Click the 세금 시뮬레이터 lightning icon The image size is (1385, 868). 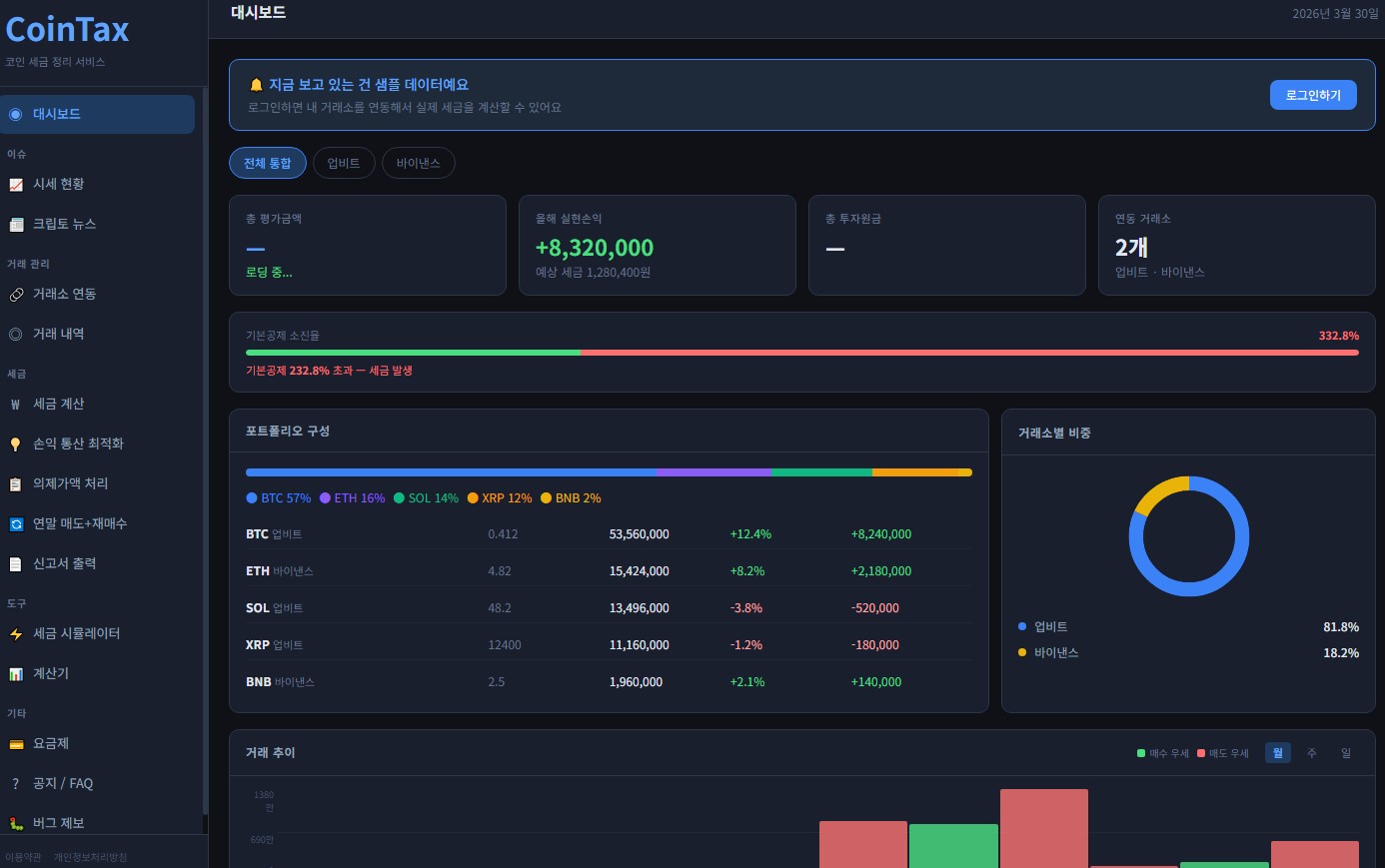pyautogui.click(x=15, y=633)
